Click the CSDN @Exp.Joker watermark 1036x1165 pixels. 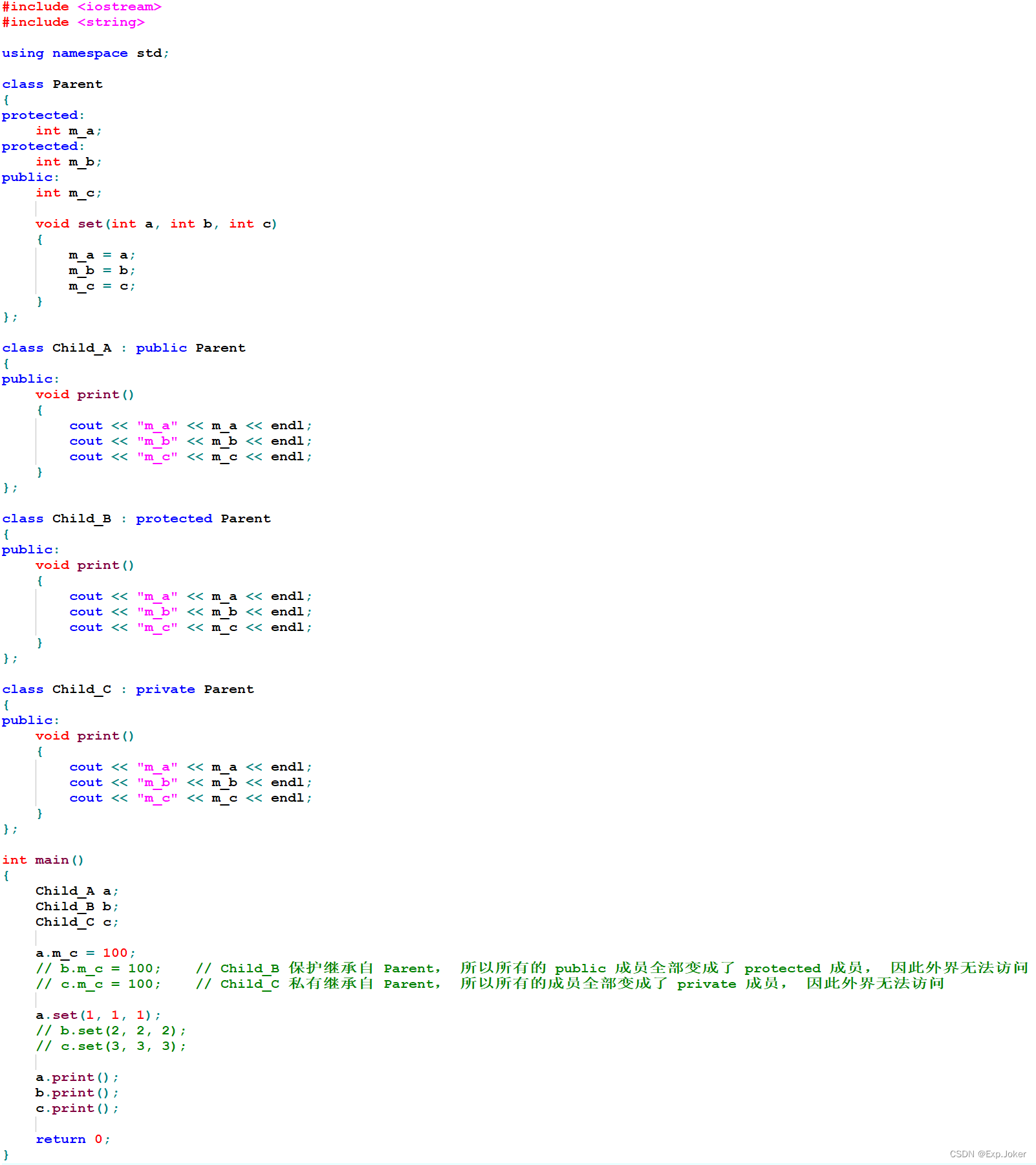click(987, 1154)
